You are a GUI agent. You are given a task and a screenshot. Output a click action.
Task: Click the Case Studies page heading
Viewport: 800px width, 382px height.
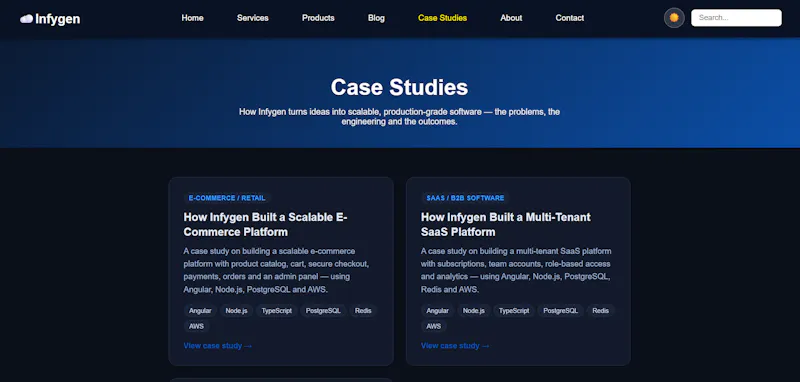399,87
